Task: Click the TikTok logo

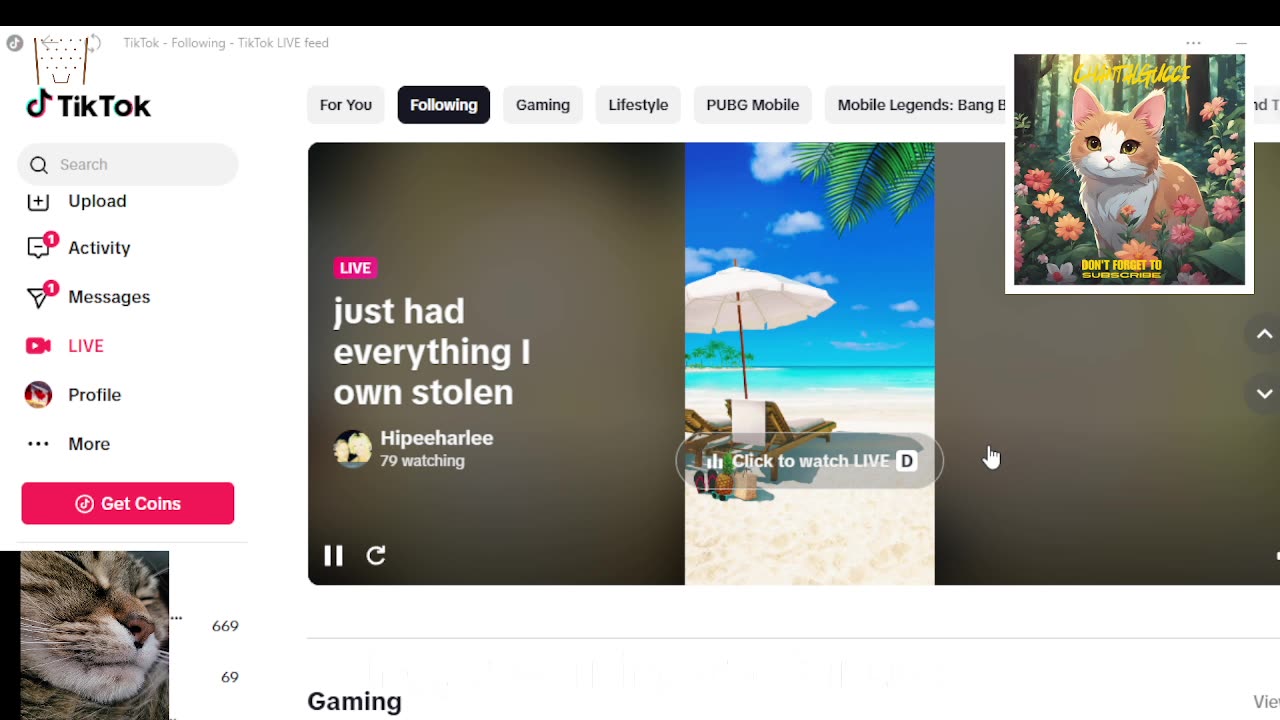Action: point(88,104)
